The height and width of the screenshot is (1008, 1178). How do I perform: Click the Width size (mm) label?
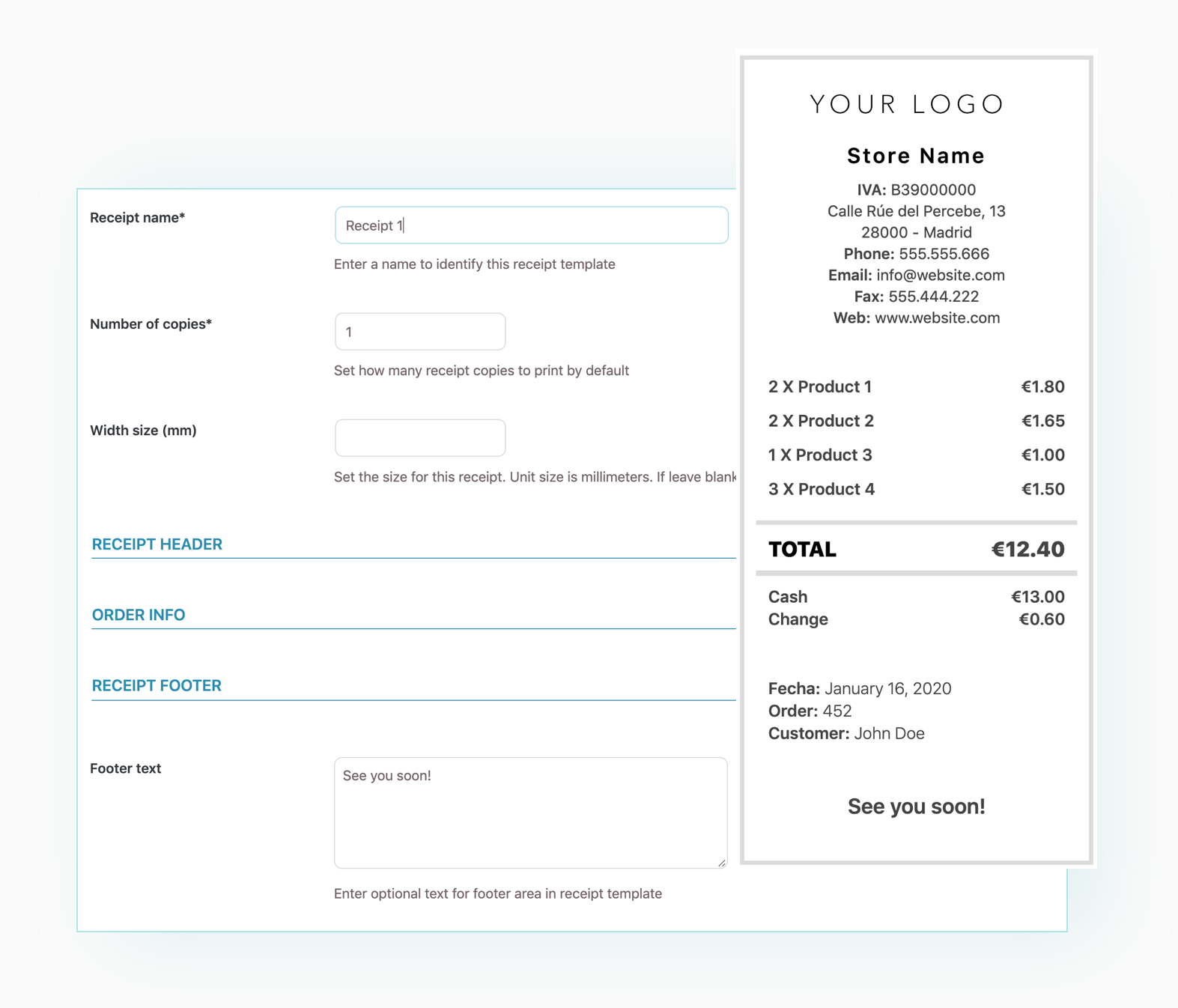(144, 431)
